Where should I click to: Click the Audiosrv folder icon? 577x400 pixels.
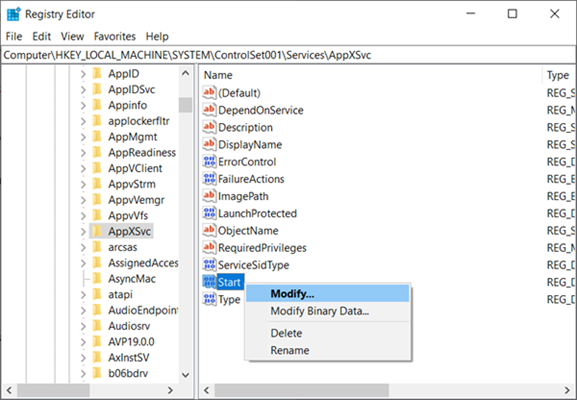click(97, 326)
